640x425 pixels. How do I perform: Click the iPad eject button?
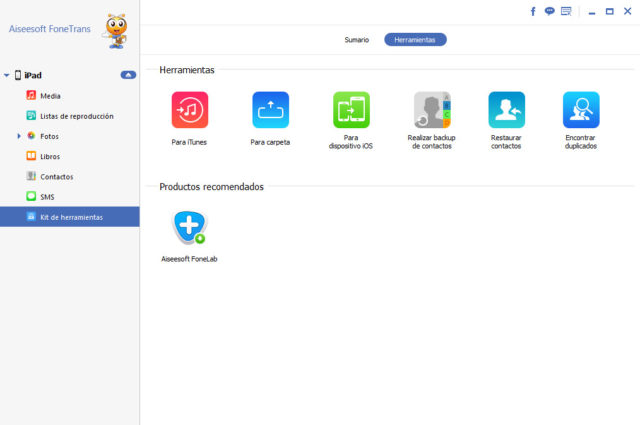click(x=128, y=75)
